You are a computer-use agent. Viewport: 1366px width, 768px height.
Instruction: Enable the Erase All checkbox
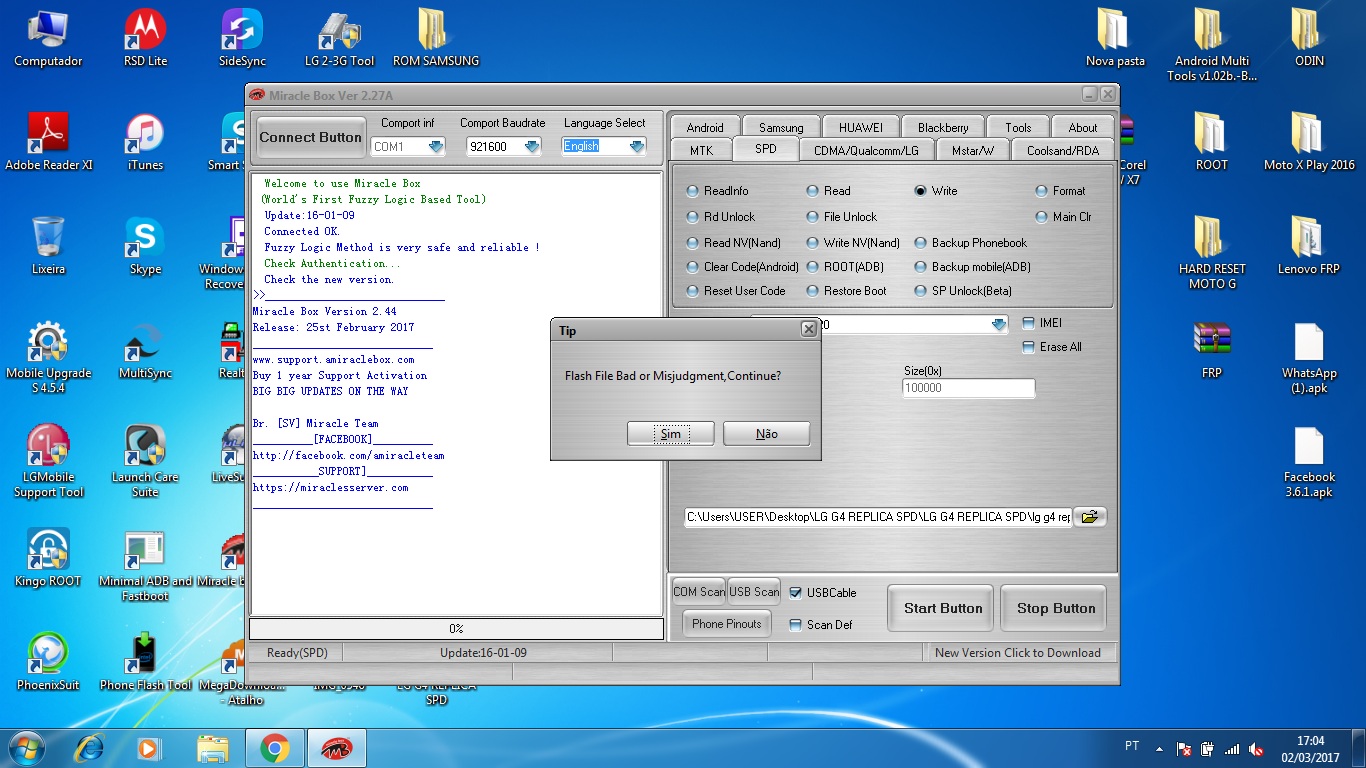click(x=1029, y=347)
